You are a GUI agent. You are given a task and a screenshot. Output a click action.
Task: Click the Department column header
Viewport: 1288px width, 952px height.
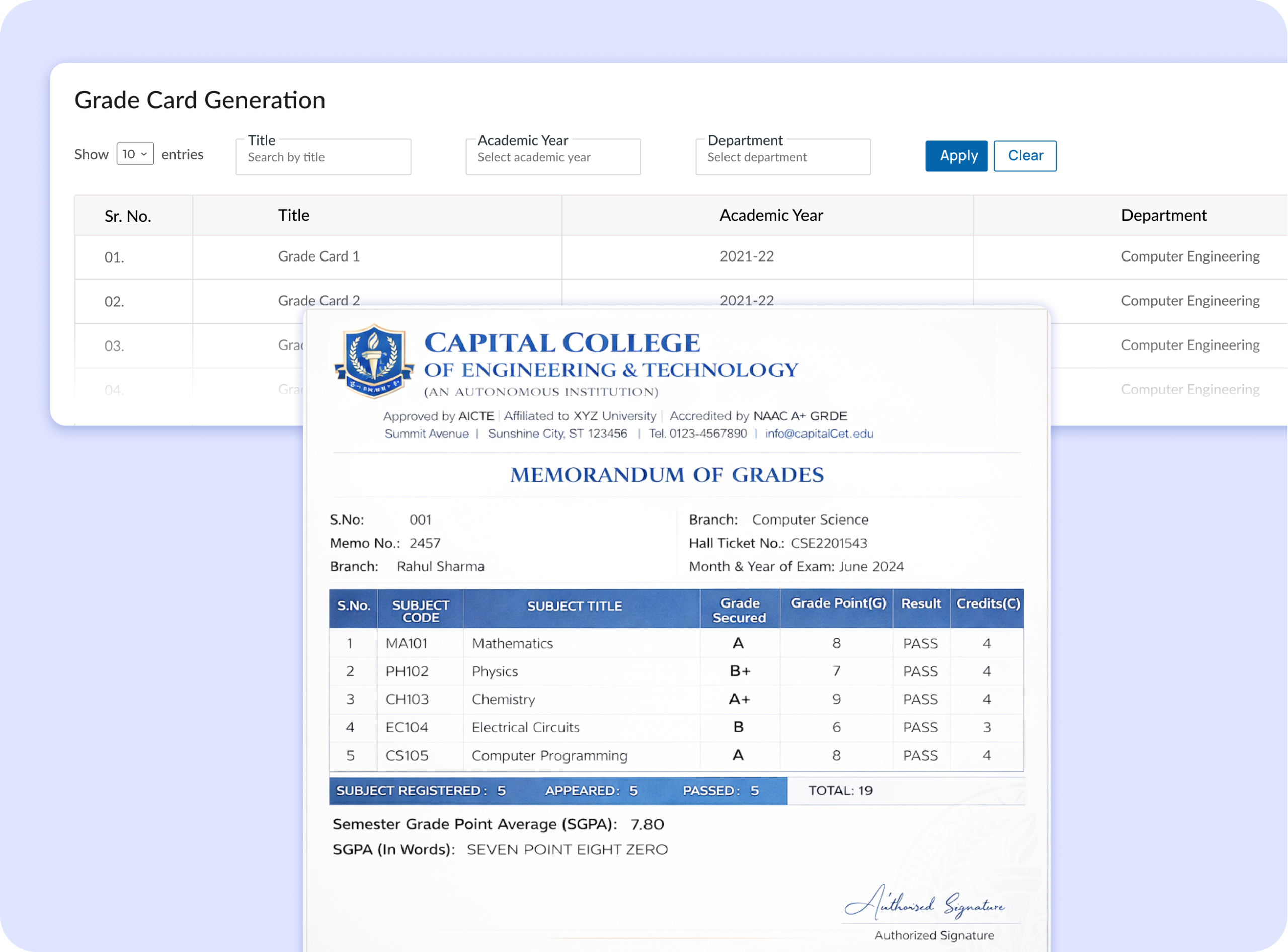point(1163,216)
